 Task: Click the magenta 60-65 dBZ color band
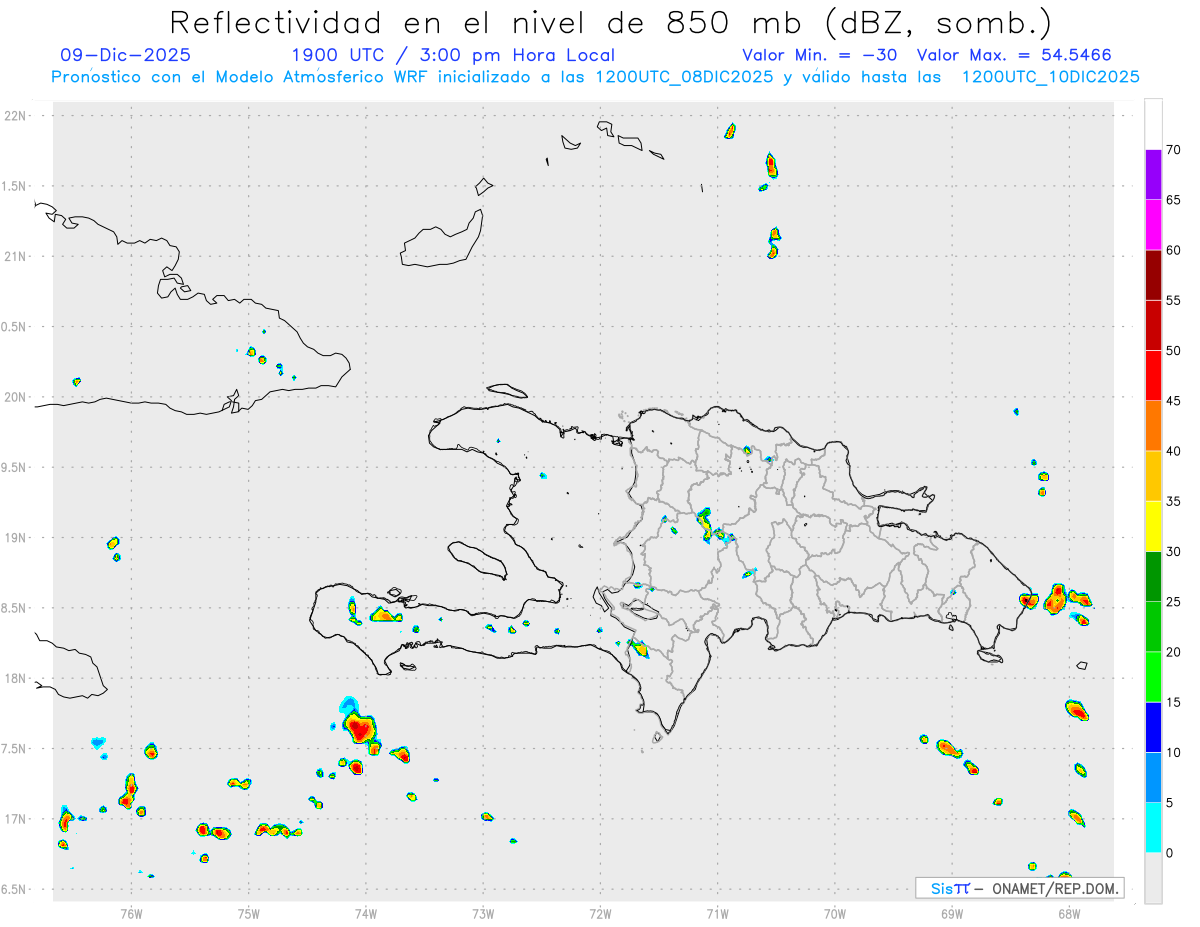tap(1153, 225)
